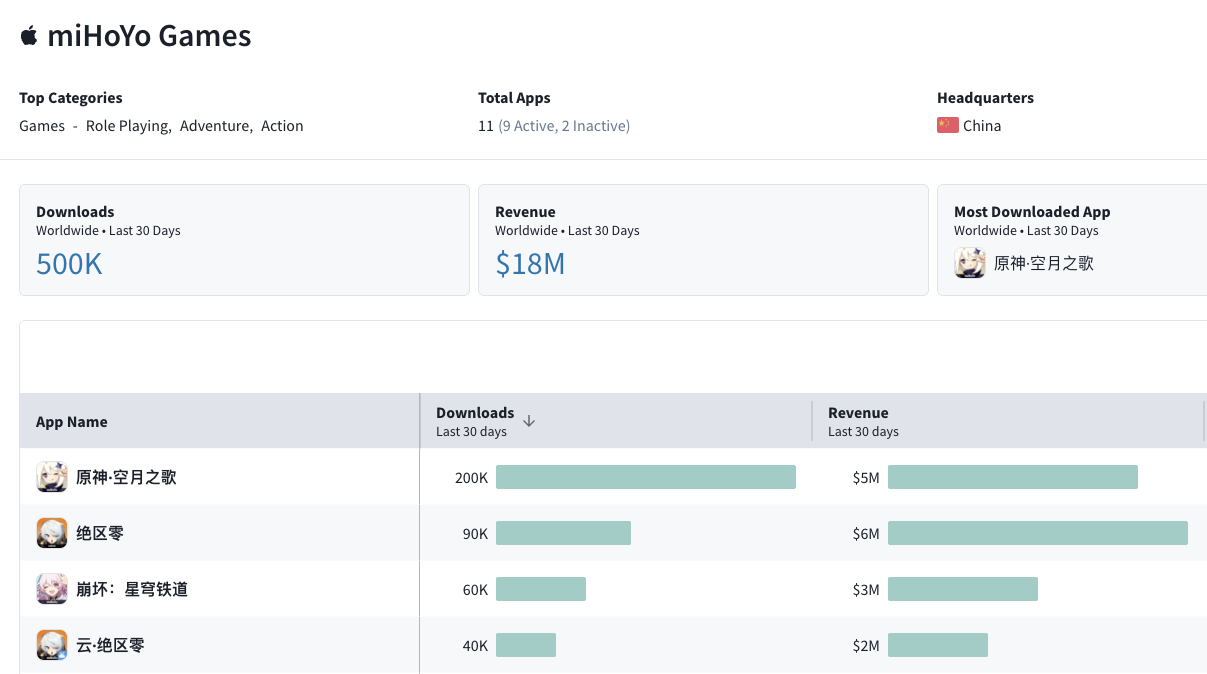Image resolution: width=1207 pixels, height=674 pixels.
Task: Open the 原神·空月之歌 app name link in the table
Action: 126,477
